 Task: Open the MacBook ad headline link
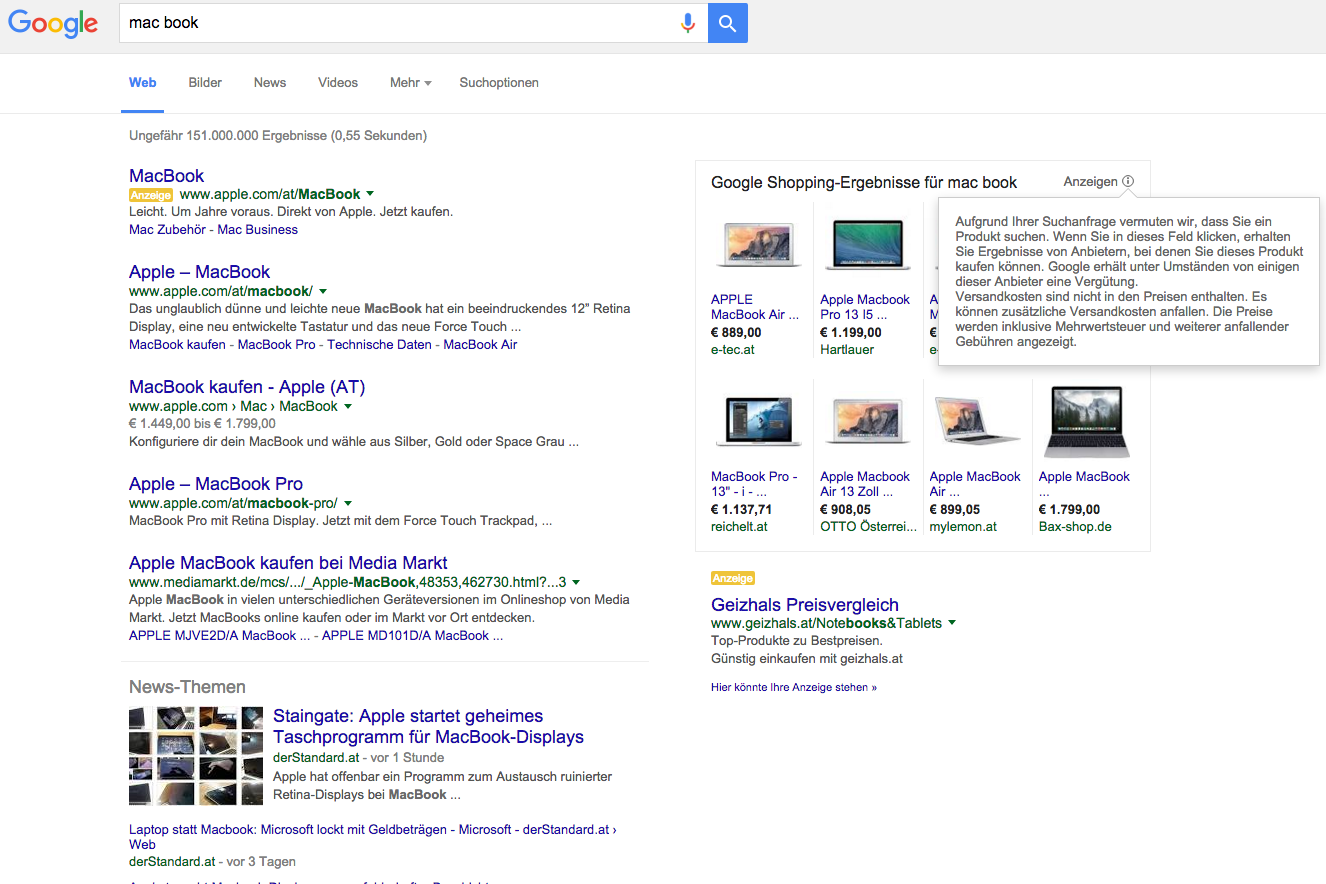coord(167,176)
